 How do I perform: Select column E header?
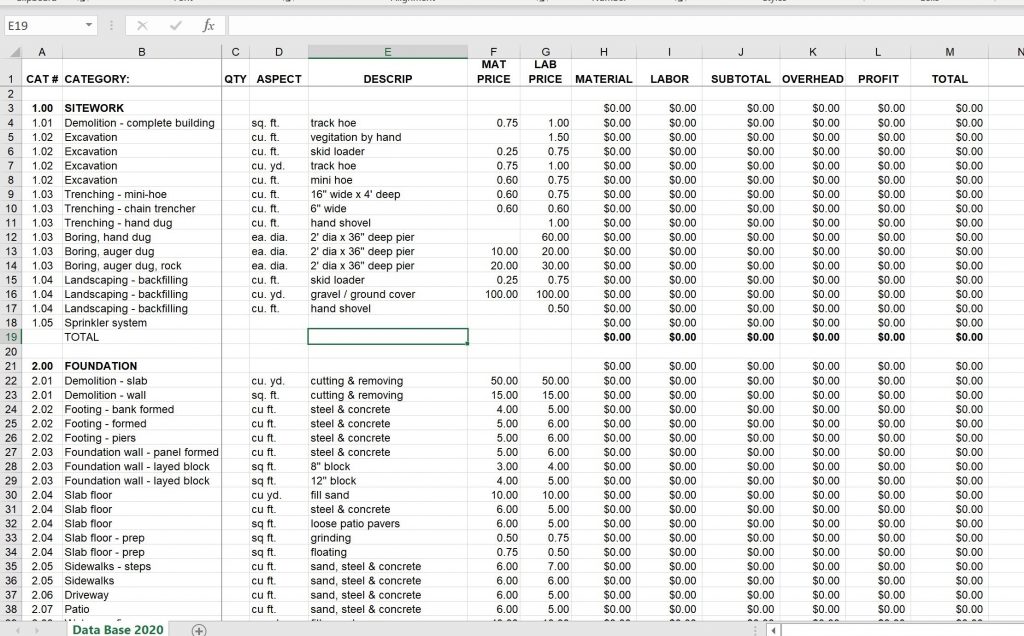click(x=388, y=52)
